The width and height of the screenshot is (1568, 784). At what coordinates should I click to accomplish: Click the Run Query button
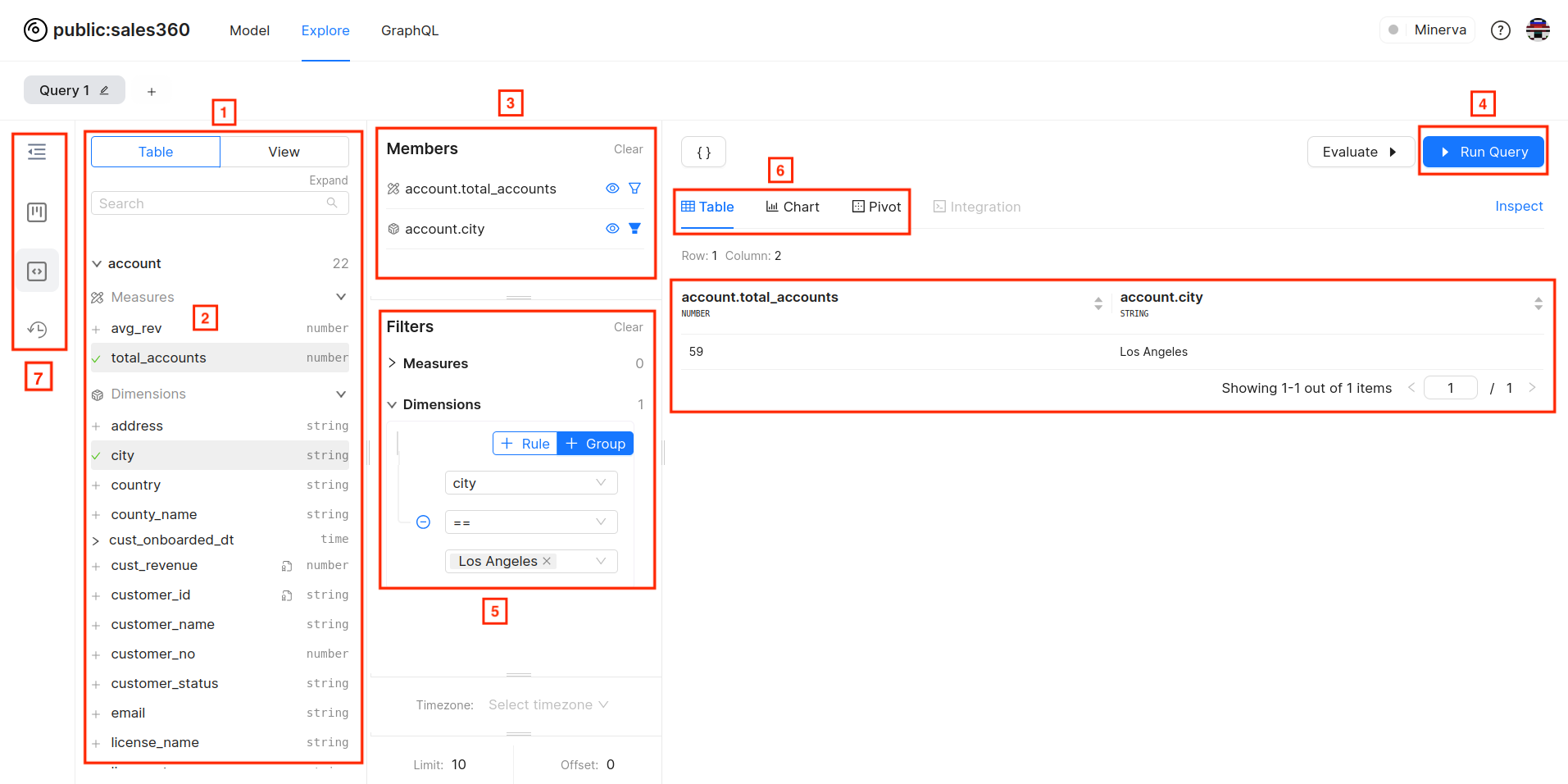[x=1484, y=152]
